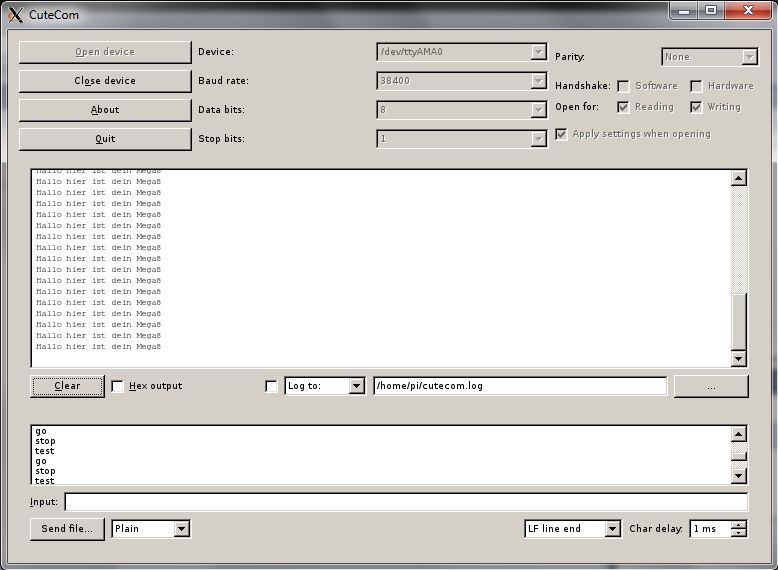Close the CuteCom window
Viewport: 778px width, 570px height.
[x=748, y=10]
